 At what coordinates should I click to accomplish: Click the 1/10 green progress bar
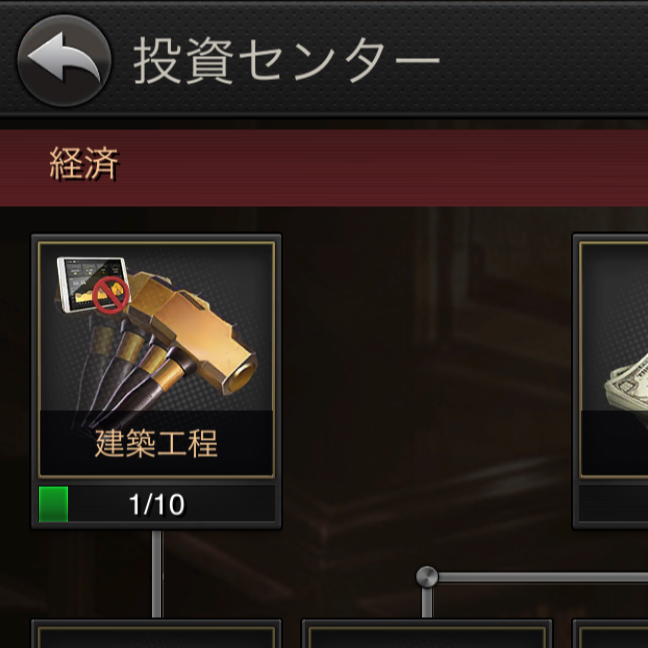(x=157, y=504)
